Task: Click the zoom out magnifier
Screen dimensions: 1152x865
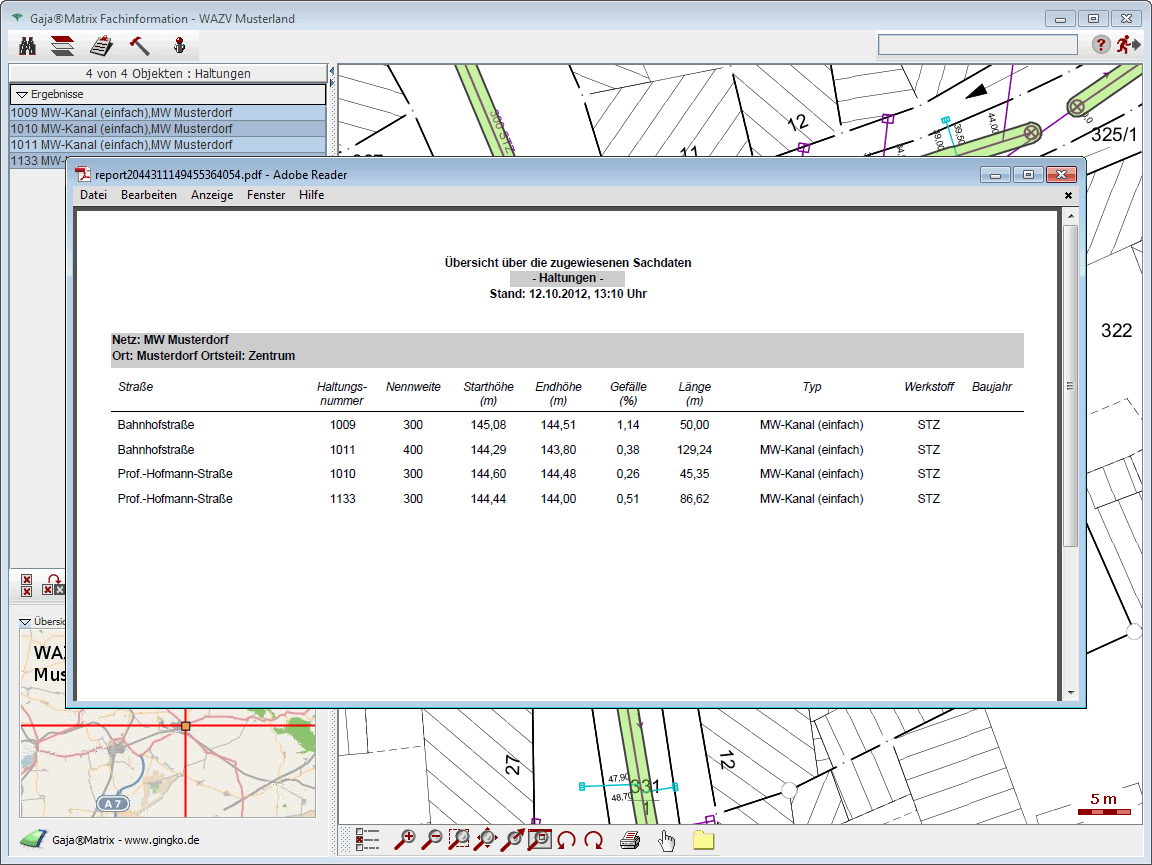Action: tap(432, 840)
